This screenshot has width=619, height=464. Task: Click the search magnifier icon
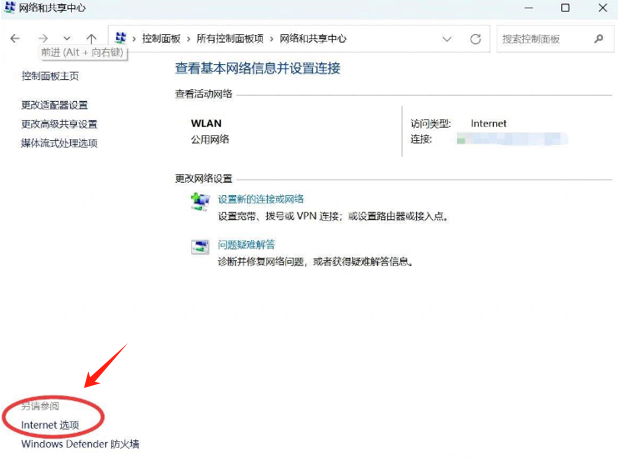(599, 39)
